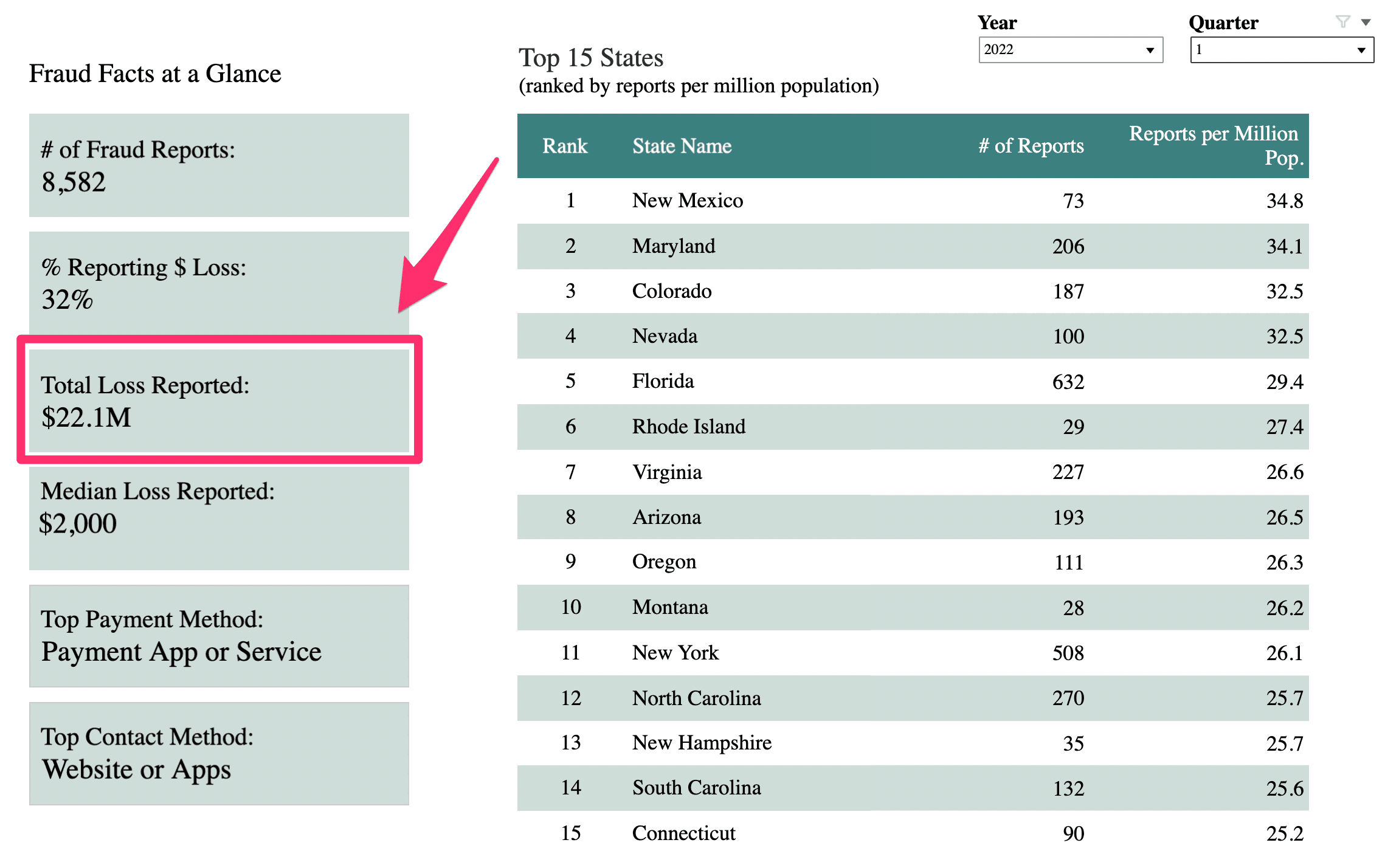The image size is (1385, 868).
Task: Select the Maryland state name
Action: (673, 246)
